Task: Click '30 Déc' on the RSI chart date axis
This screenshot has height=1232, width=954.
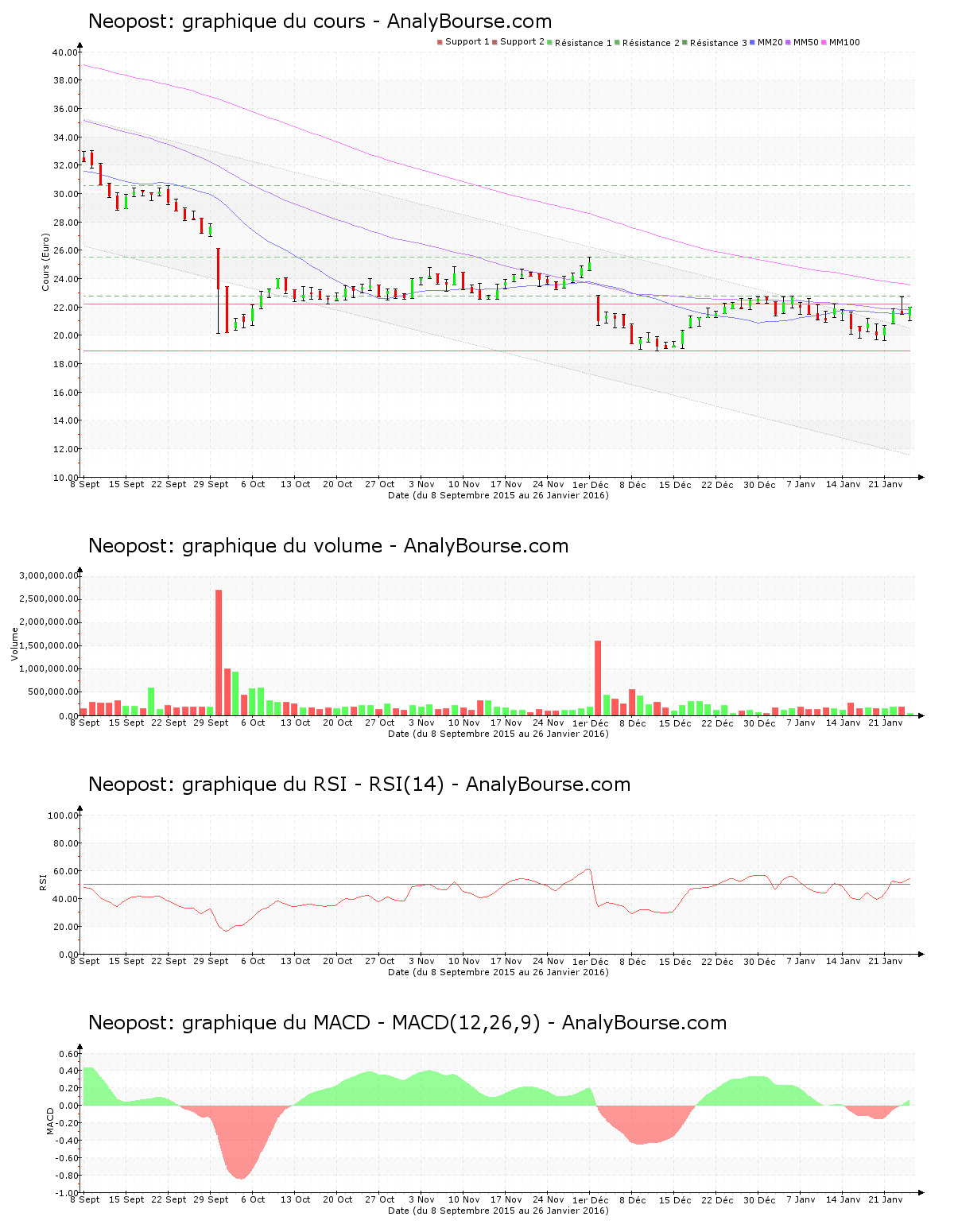Action: tap(759, 961)
